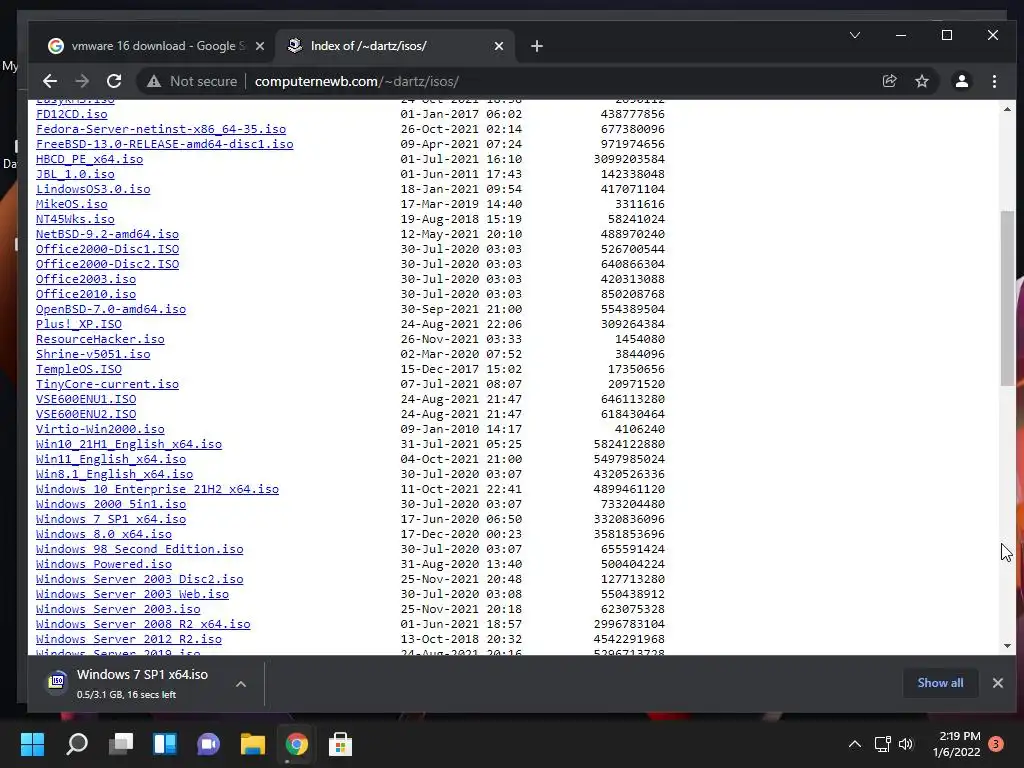Open Windows_7_SP1_x64.iso link
Viewport: 1024px width, 768px height.
pos(111,520)
